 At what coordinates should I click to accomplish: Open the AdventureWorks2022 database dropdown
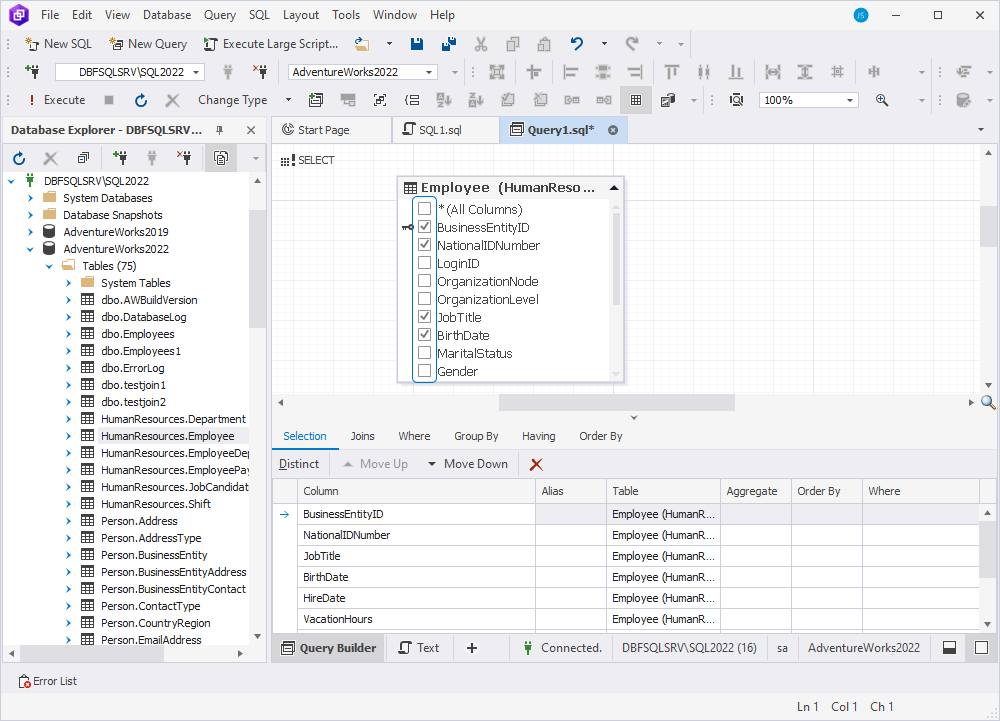point(429,72)
